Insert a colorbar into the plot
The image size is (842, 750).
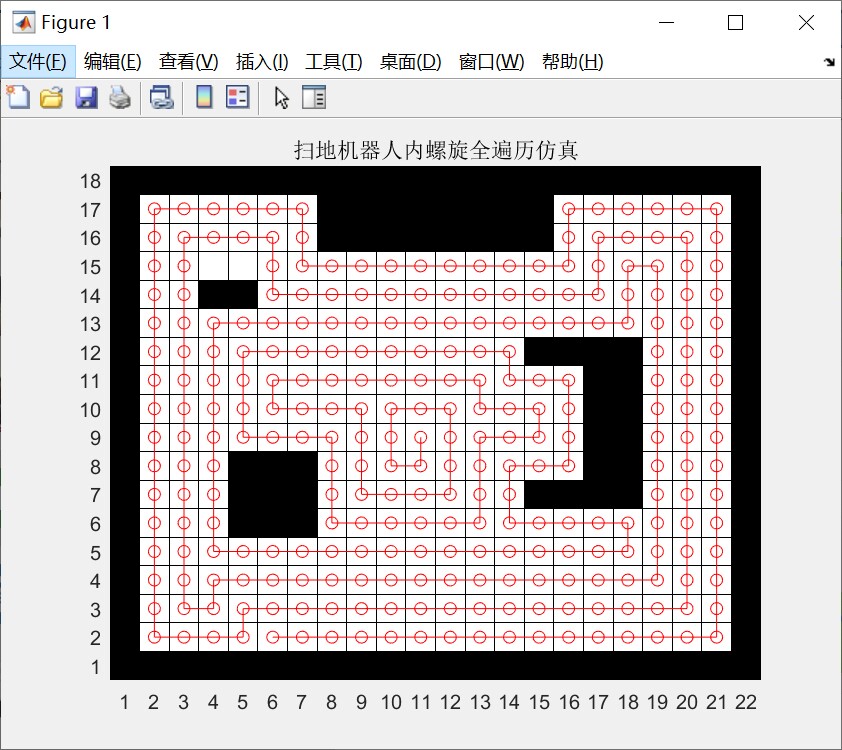tap(205, 97)
